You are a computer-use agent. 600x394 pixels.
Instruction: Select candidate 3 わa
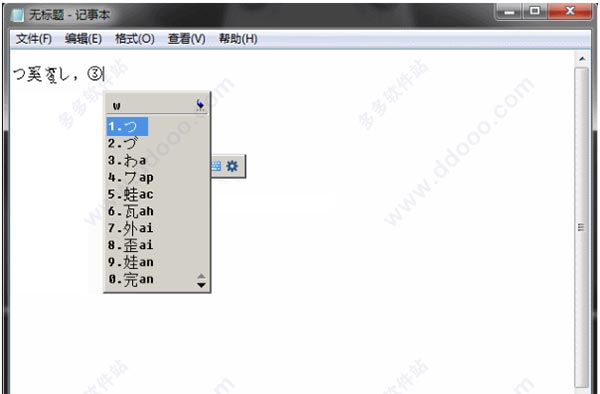[x=127, y=160]
